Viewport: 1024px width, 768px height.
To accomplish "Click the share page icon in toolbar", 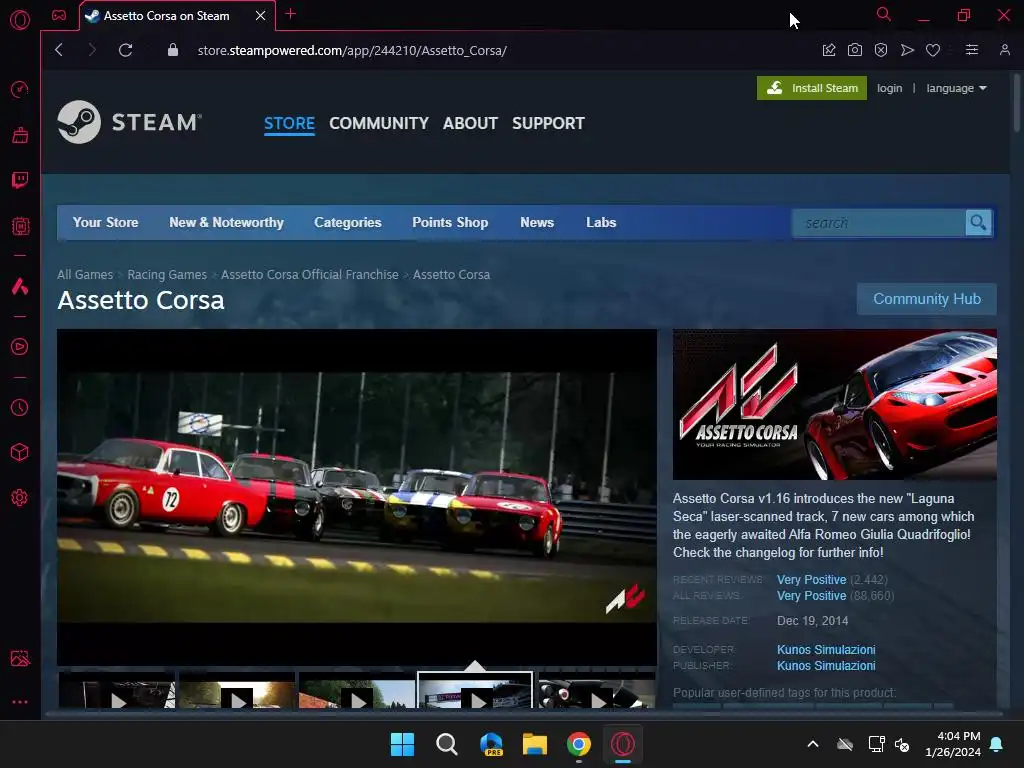I will click(x=829, y=50).
